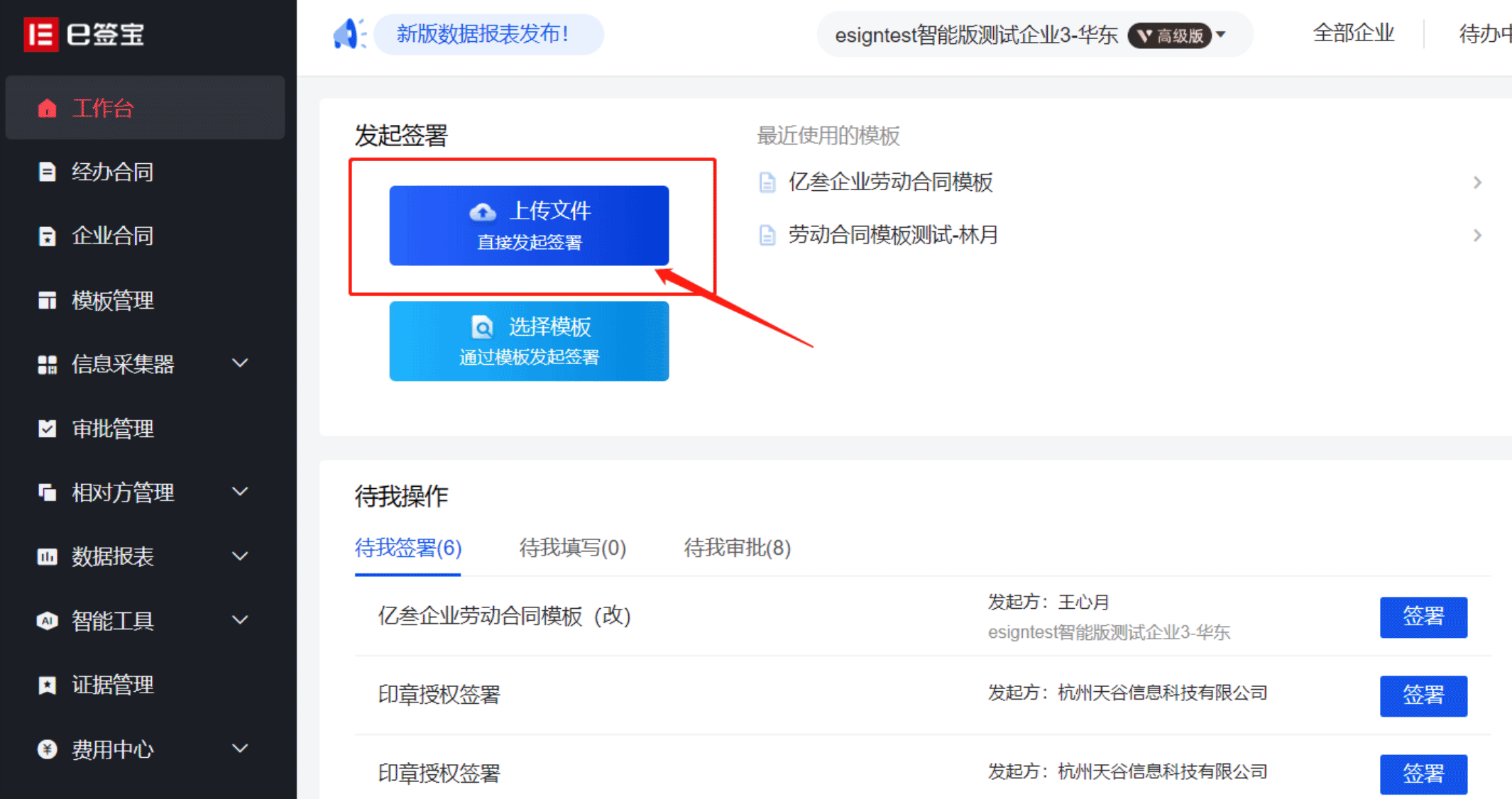Click the file icon beside 劳动合同模板测试-林月
The height and width of the screenshot is (799, 1512).
[767, 235]
